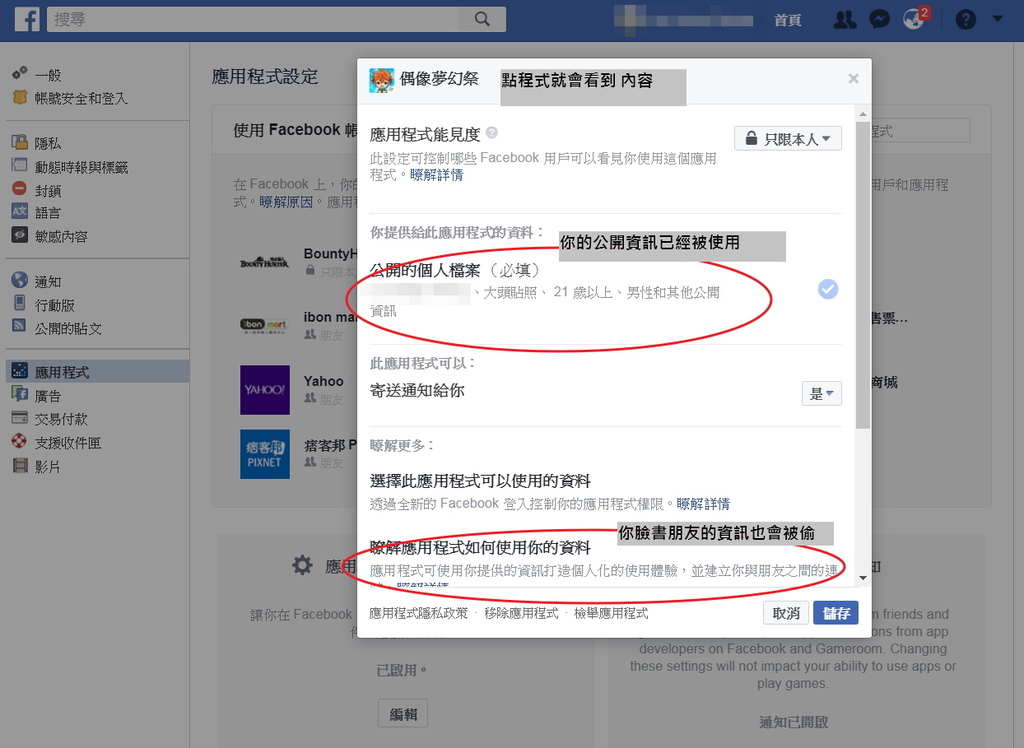Open 隱私 settings page

[48, 143]
